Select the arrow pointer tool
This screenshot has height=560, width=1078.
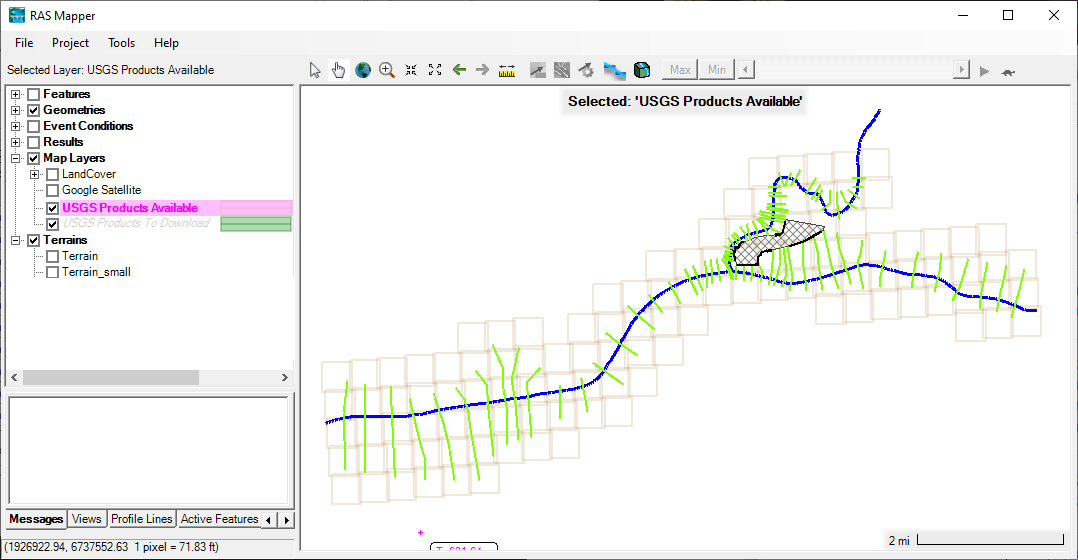[315, 70]
